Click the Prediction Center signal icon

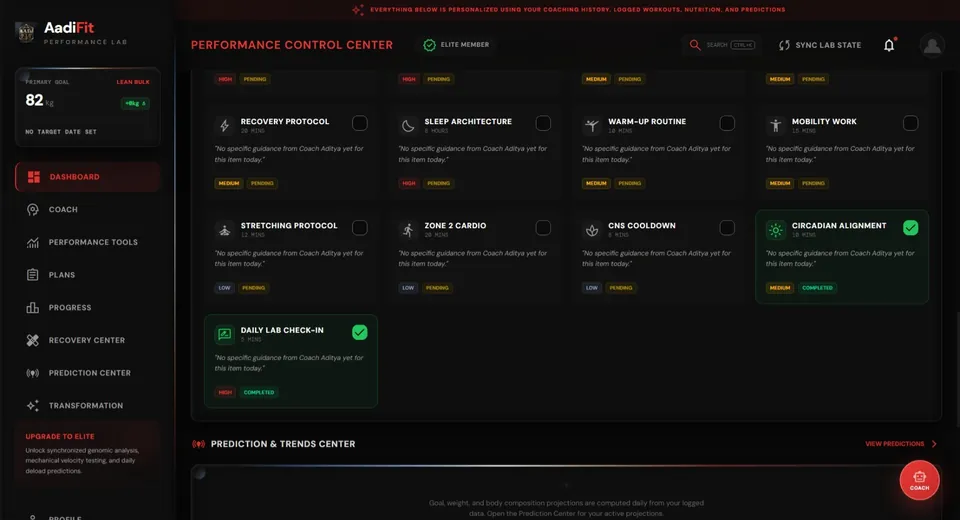(x=32, y=373)
